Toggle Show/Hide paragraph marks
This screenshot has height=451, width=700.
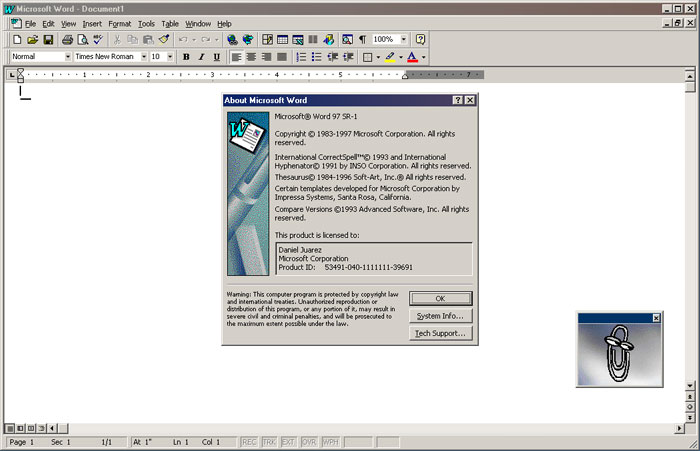point(362,40)
